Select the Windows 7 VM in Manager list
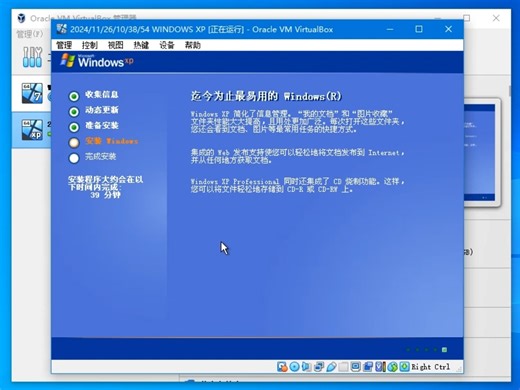The image size is (520, 390). (x=32, y=93)
